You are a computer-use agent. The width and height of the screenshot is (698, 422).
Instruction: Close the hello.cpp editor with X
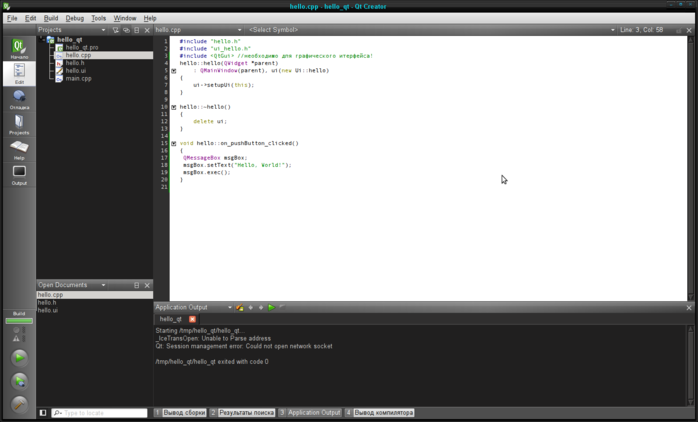coord(689,30)
